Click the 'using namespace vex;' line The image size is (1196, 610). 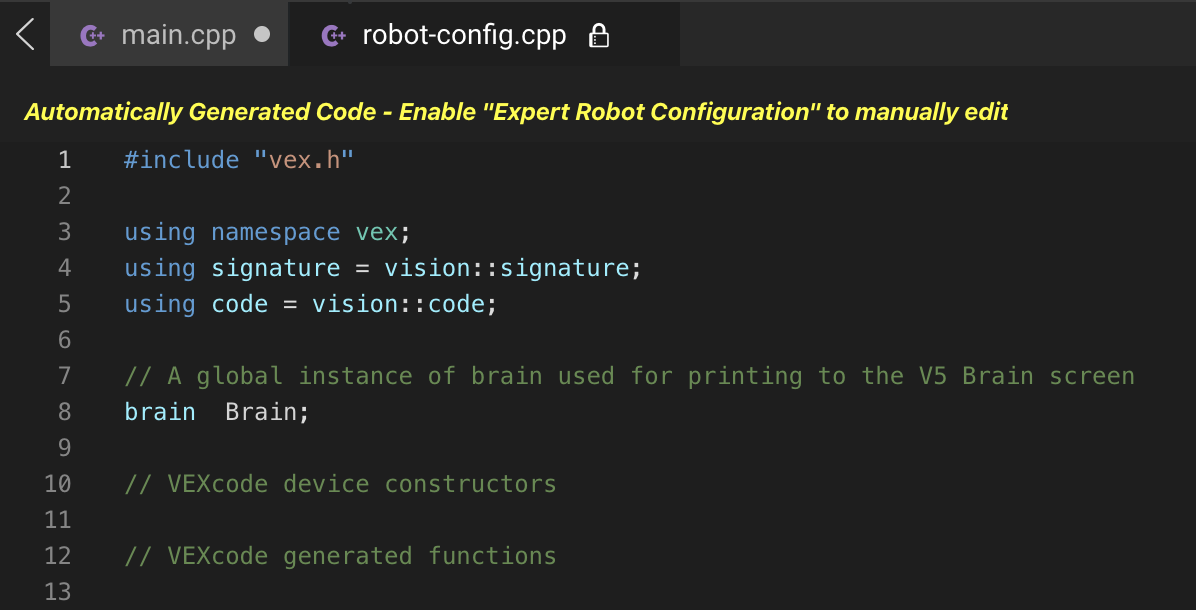pyautogui.click(x=268, y=232)
